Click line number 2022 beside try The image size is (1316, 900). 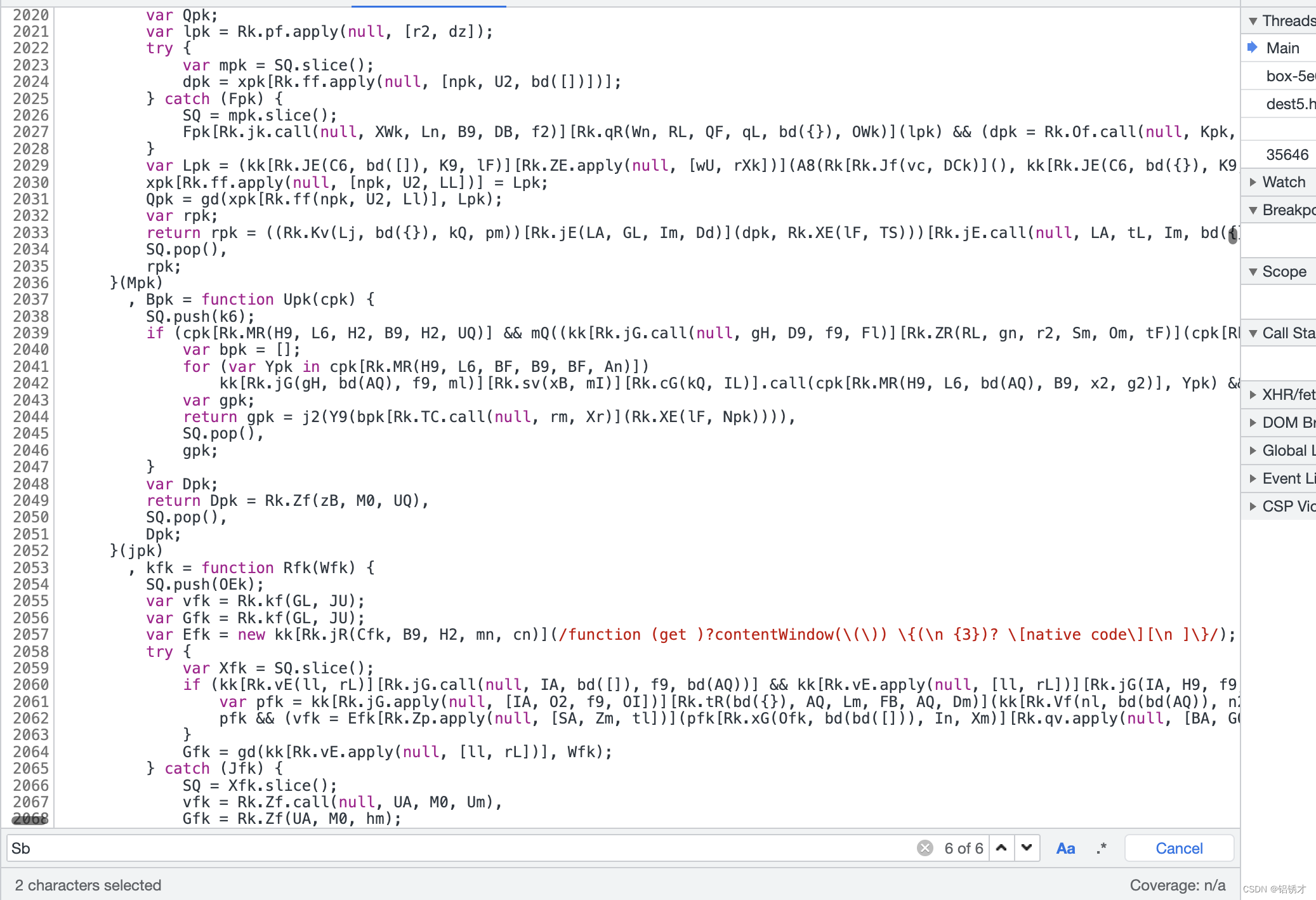click(30, 48)
